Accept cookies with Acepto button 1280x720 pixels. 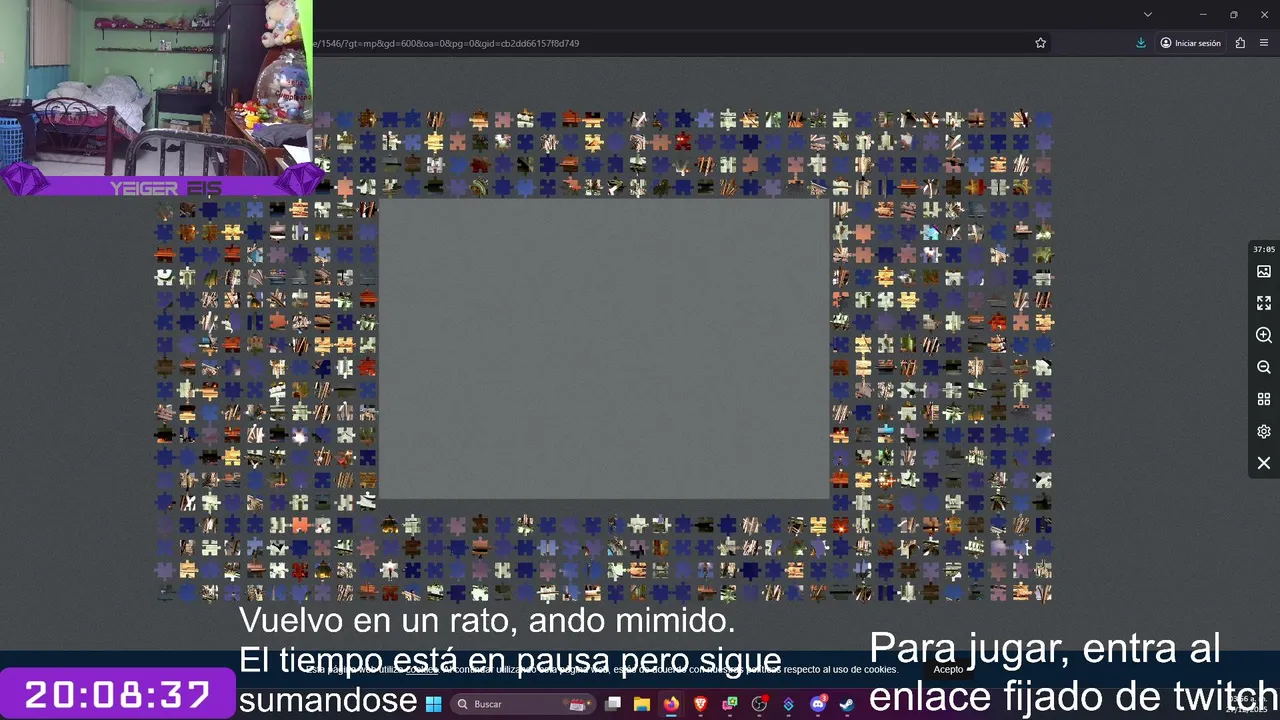948,670
